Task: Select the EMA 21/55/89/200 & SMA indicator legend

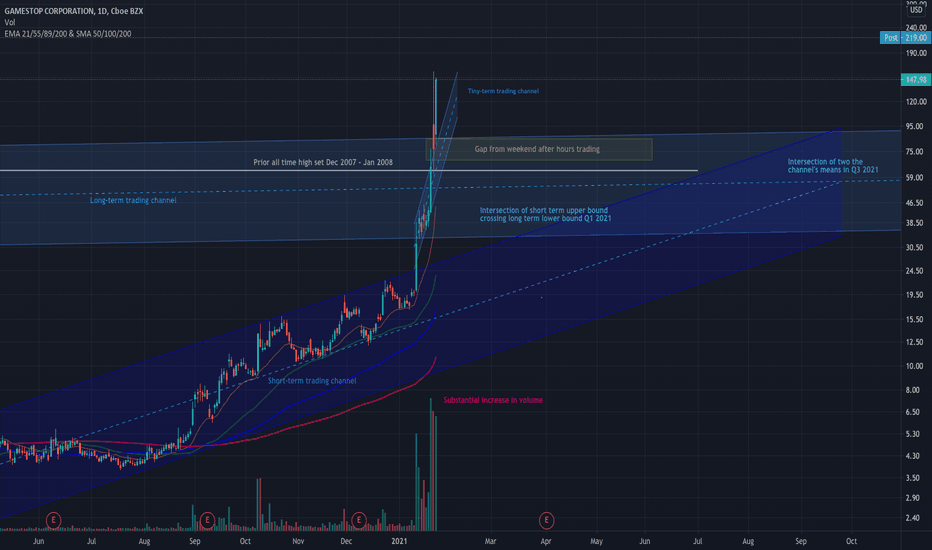Action: (68, 34)
